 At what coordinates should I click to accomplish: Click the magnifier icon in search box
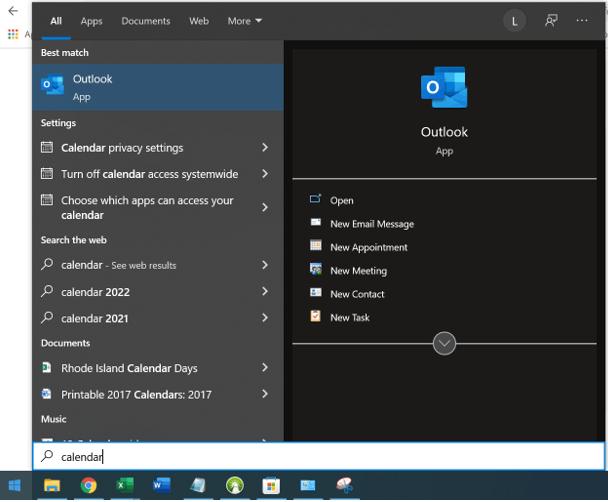tap(47, 456)
